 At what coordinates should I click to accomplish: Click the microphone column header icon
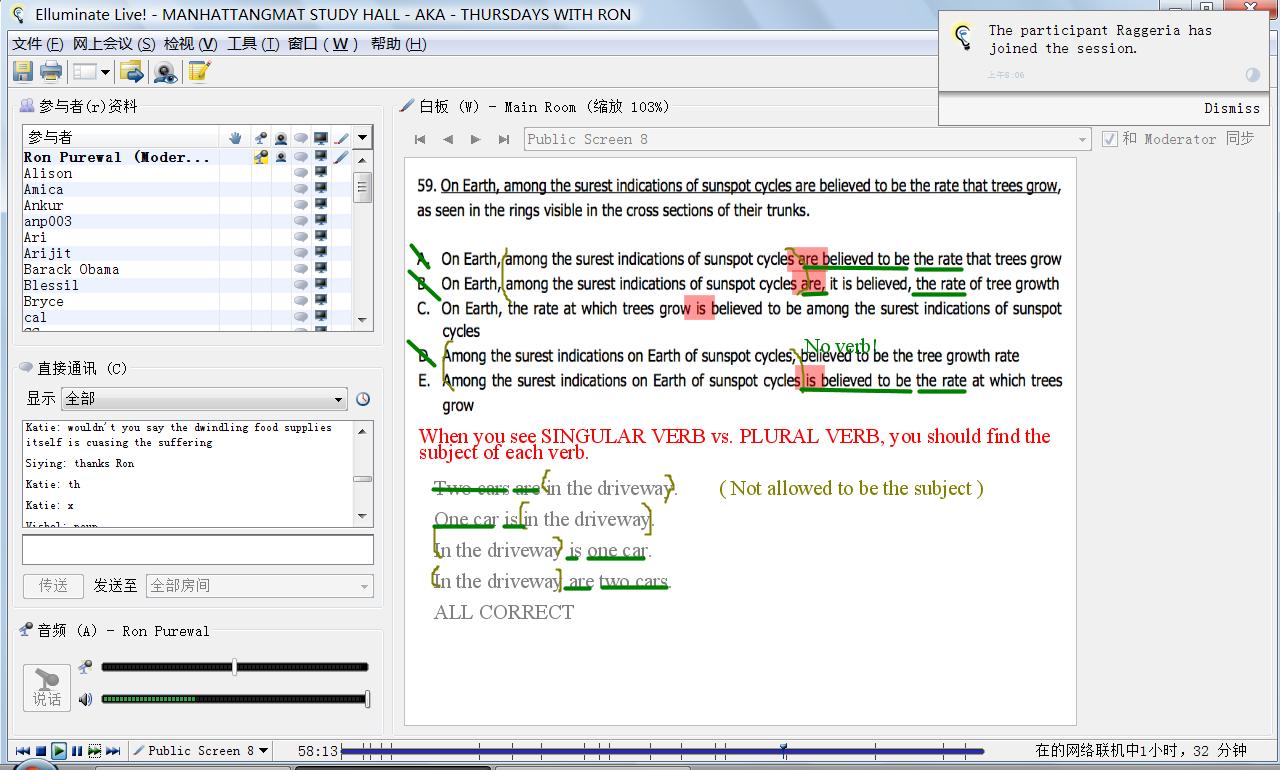[260, 138]
